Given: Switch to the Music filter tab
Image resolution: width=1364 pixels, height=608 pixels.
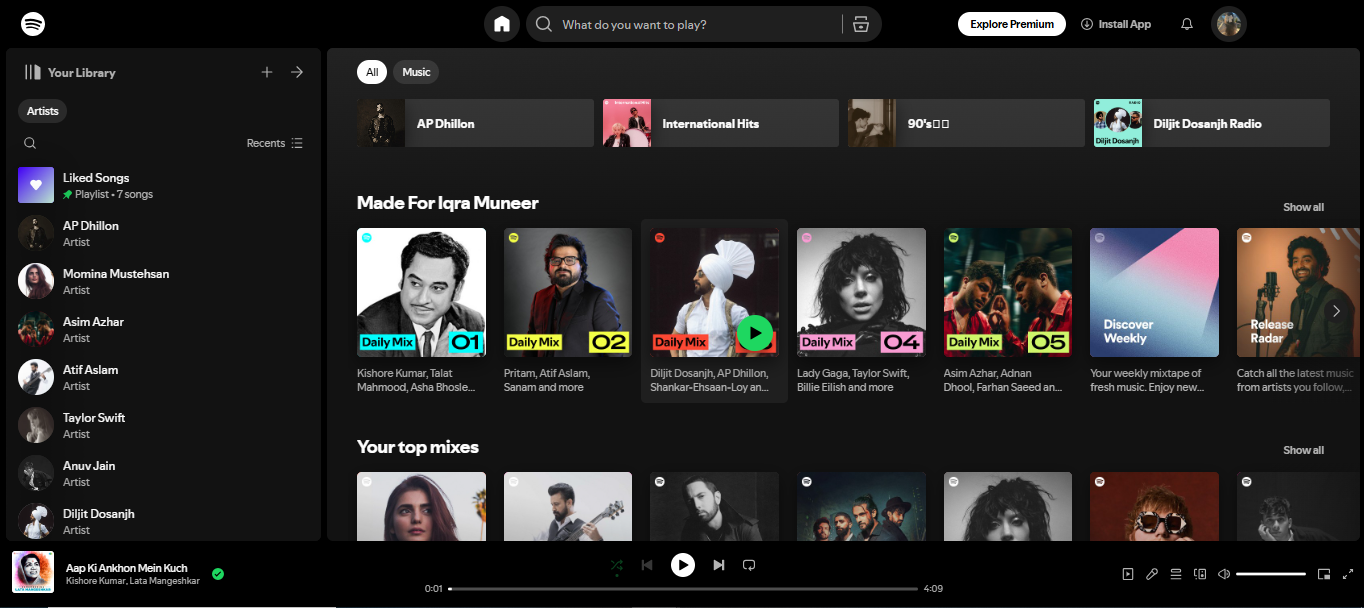Looking at the screenshot, I should (415, 71).
